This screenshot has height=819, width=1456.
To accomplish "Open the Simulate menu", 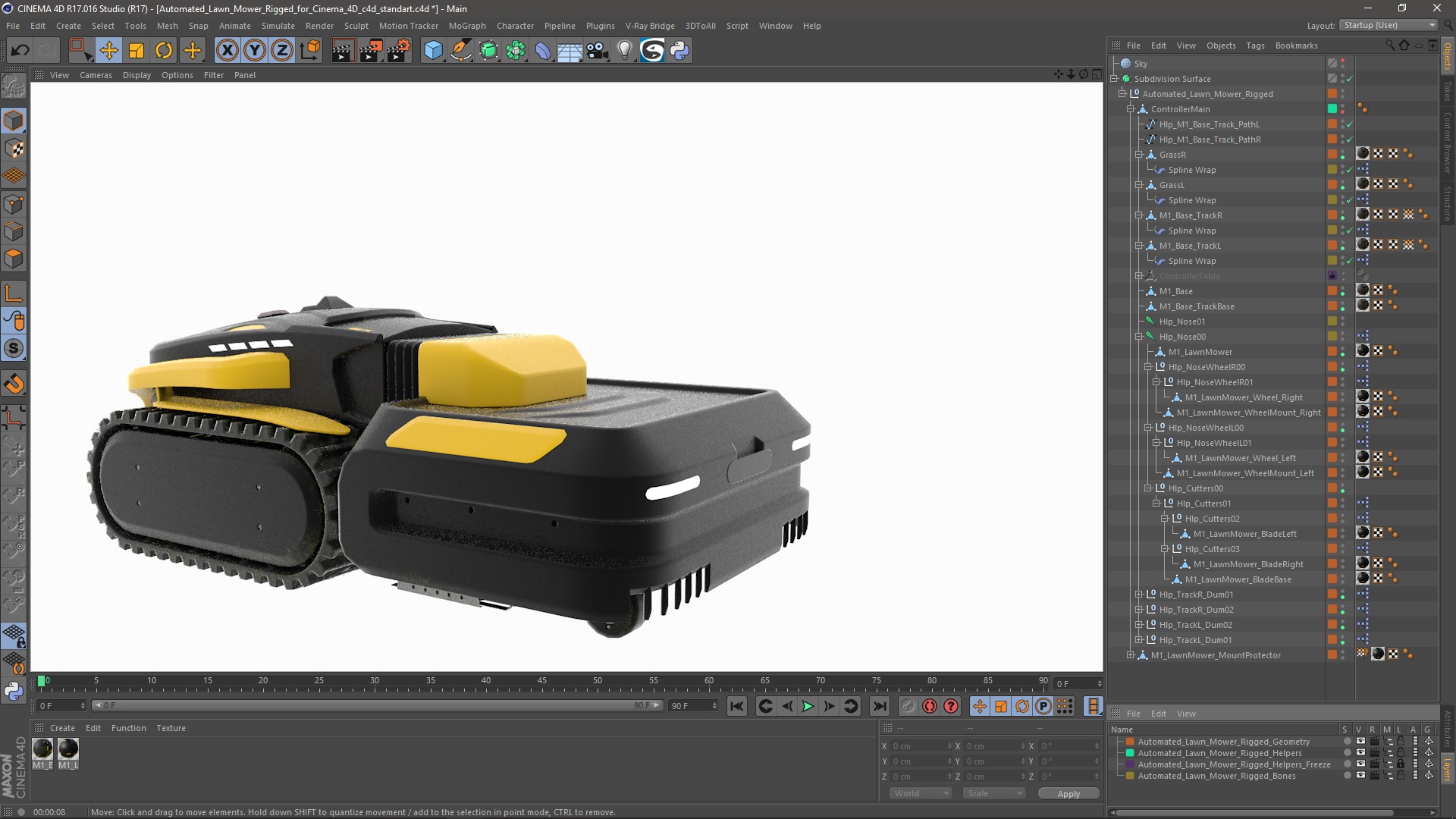I will (x=278, y=26).
